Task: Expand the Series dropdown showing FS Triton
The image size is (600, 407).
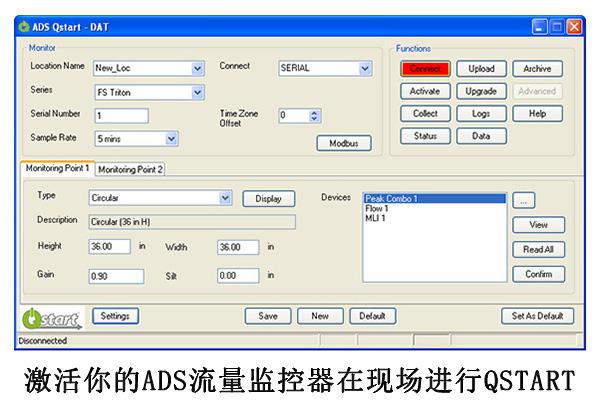Action: [x=197, y=93]
